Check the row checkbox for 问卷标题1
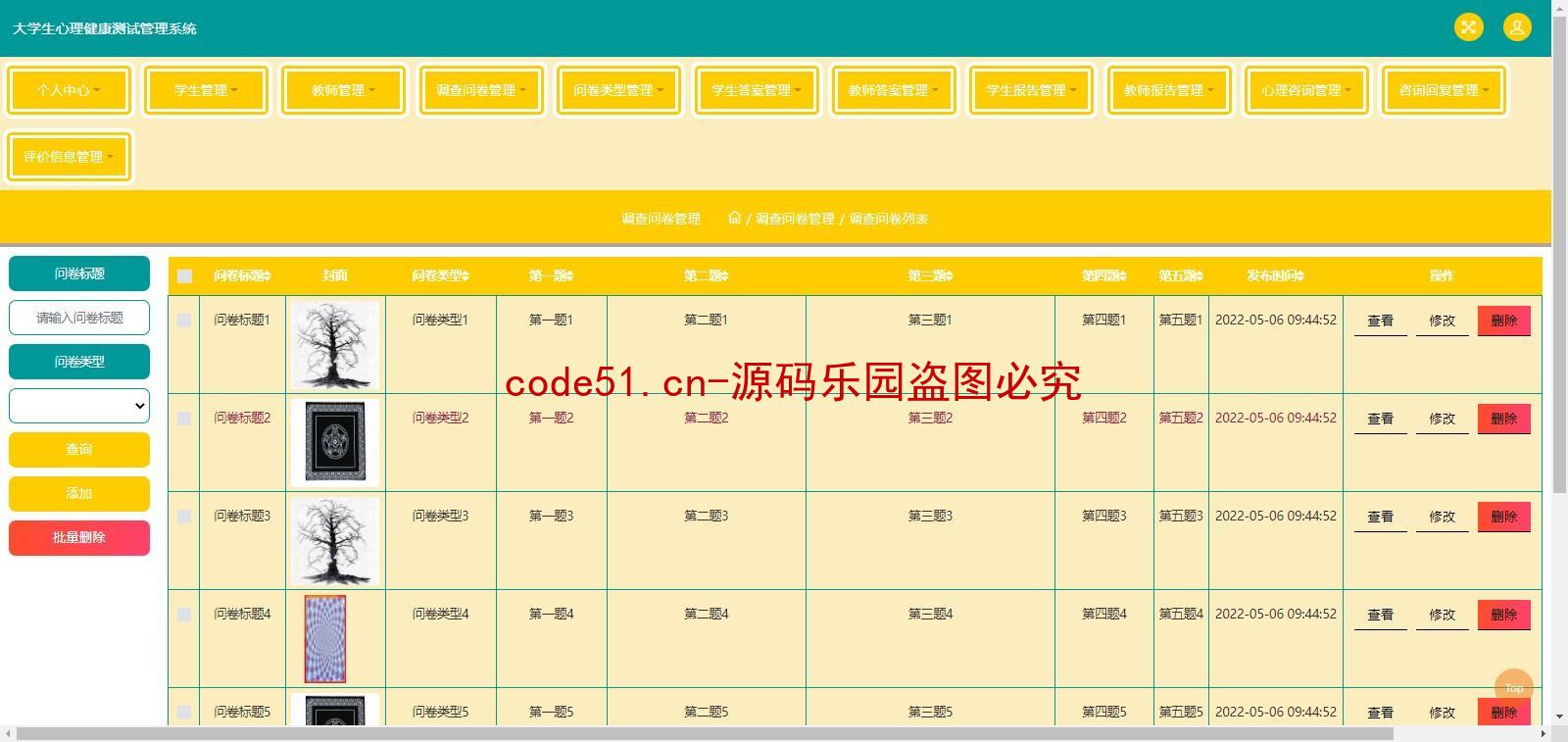The image size is (1568, 742). pyautogui.click(x=184, y=320)
